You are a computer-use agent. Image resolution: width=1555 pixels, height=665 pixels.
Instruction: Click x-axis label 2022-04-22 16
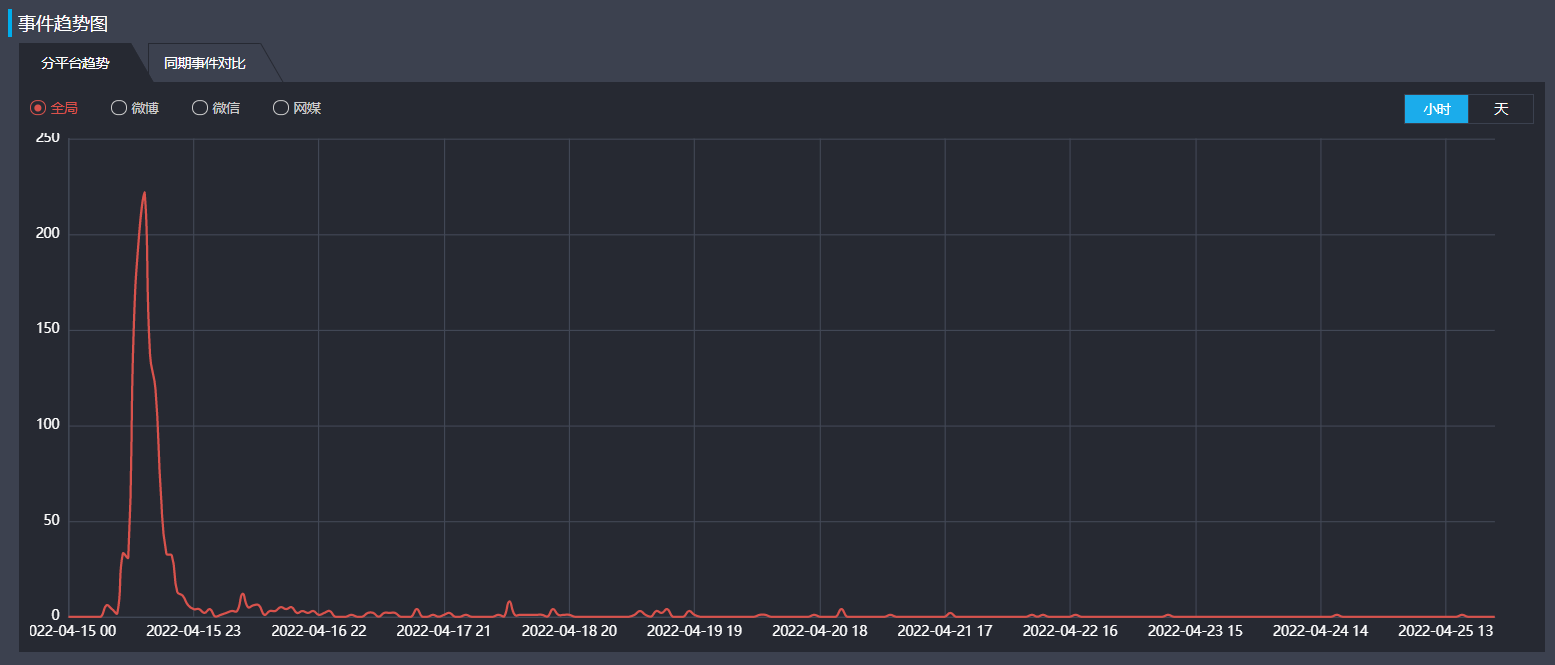pyautogui.click(x=1070, y=631)
